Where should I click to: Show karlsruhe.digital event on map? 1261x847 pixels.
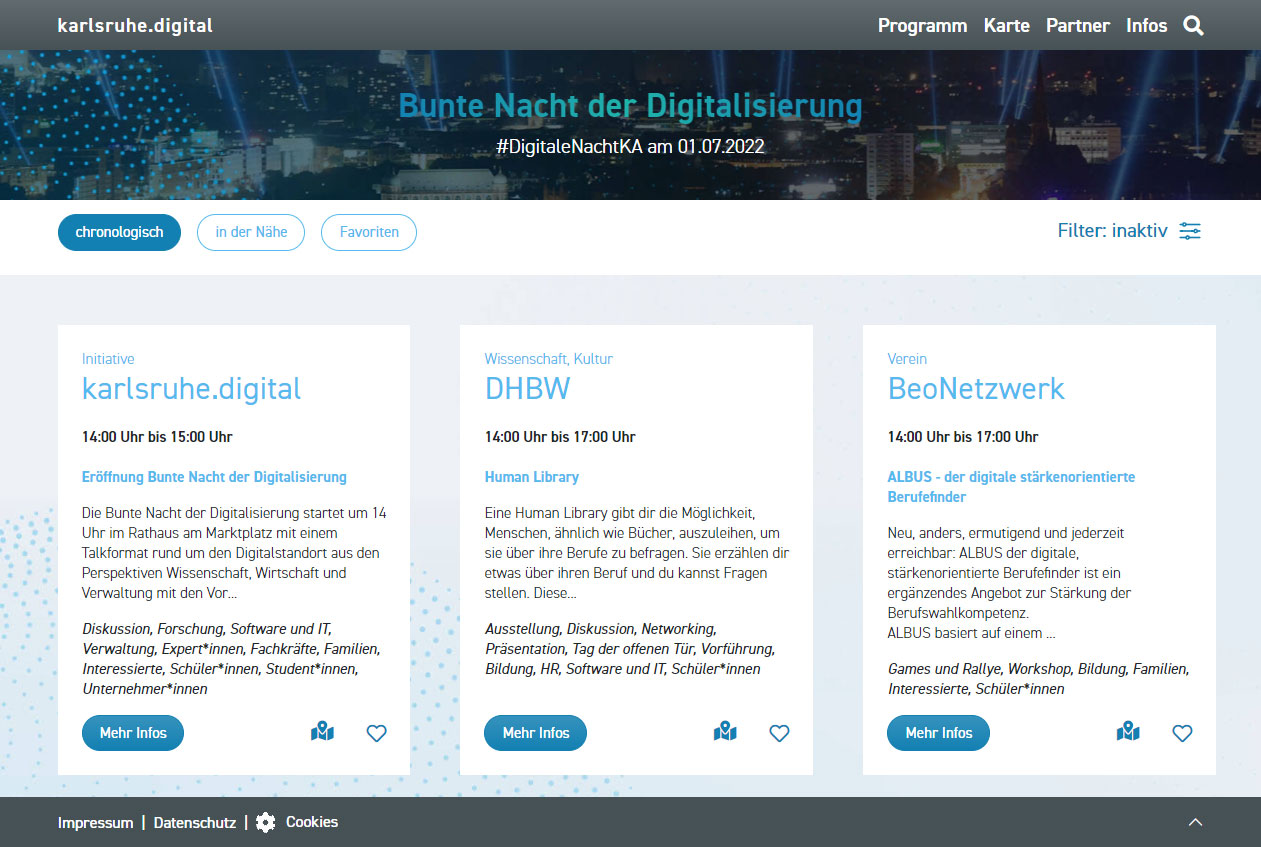click(322, 733)
